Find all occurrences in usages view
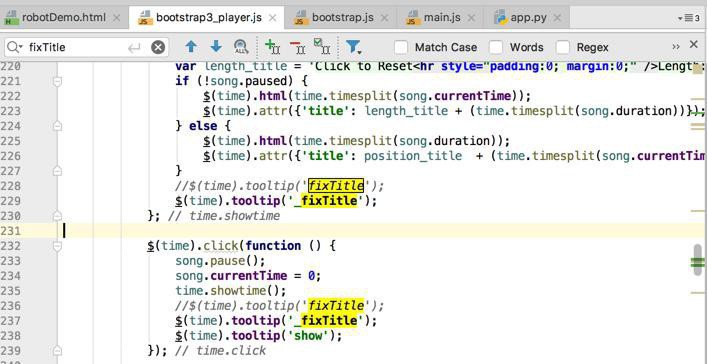707x364 pixels. coord(241,46)
